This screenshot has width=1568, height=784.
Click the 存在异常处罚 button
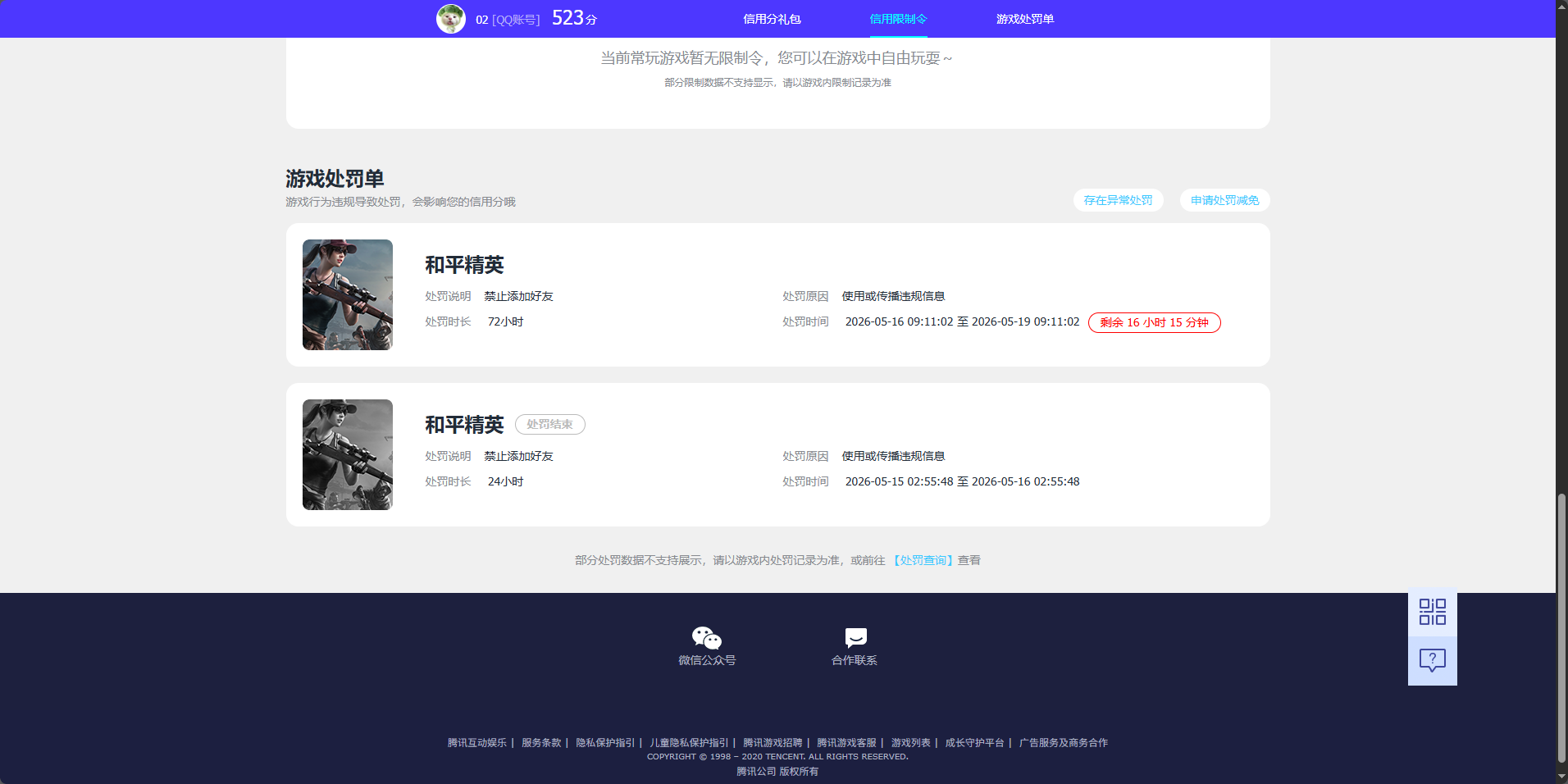pyautogui.click(x=1119, y=200)
